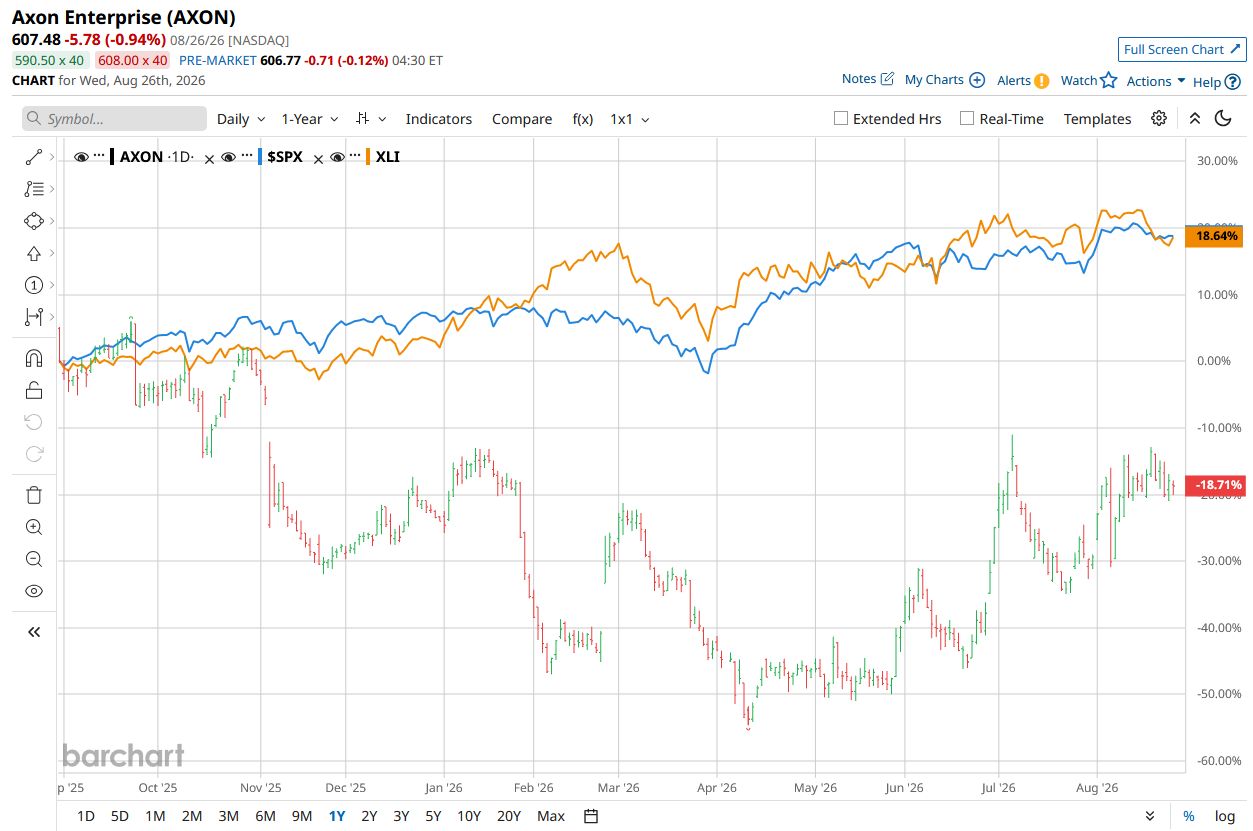Screen dimensions: 1253x831
Task: Remove AXON series with X
Action: (209, 159)
